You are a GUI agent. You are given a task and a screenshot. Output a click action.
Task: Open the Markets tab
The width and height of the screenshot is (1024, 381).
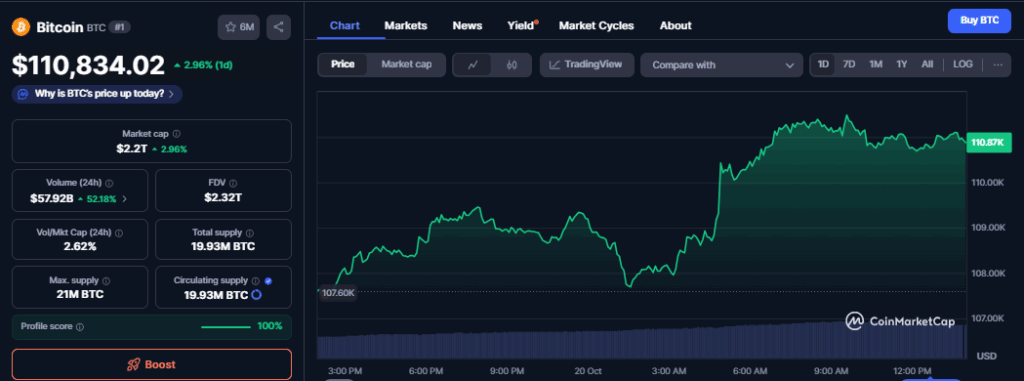click(406, 25)
